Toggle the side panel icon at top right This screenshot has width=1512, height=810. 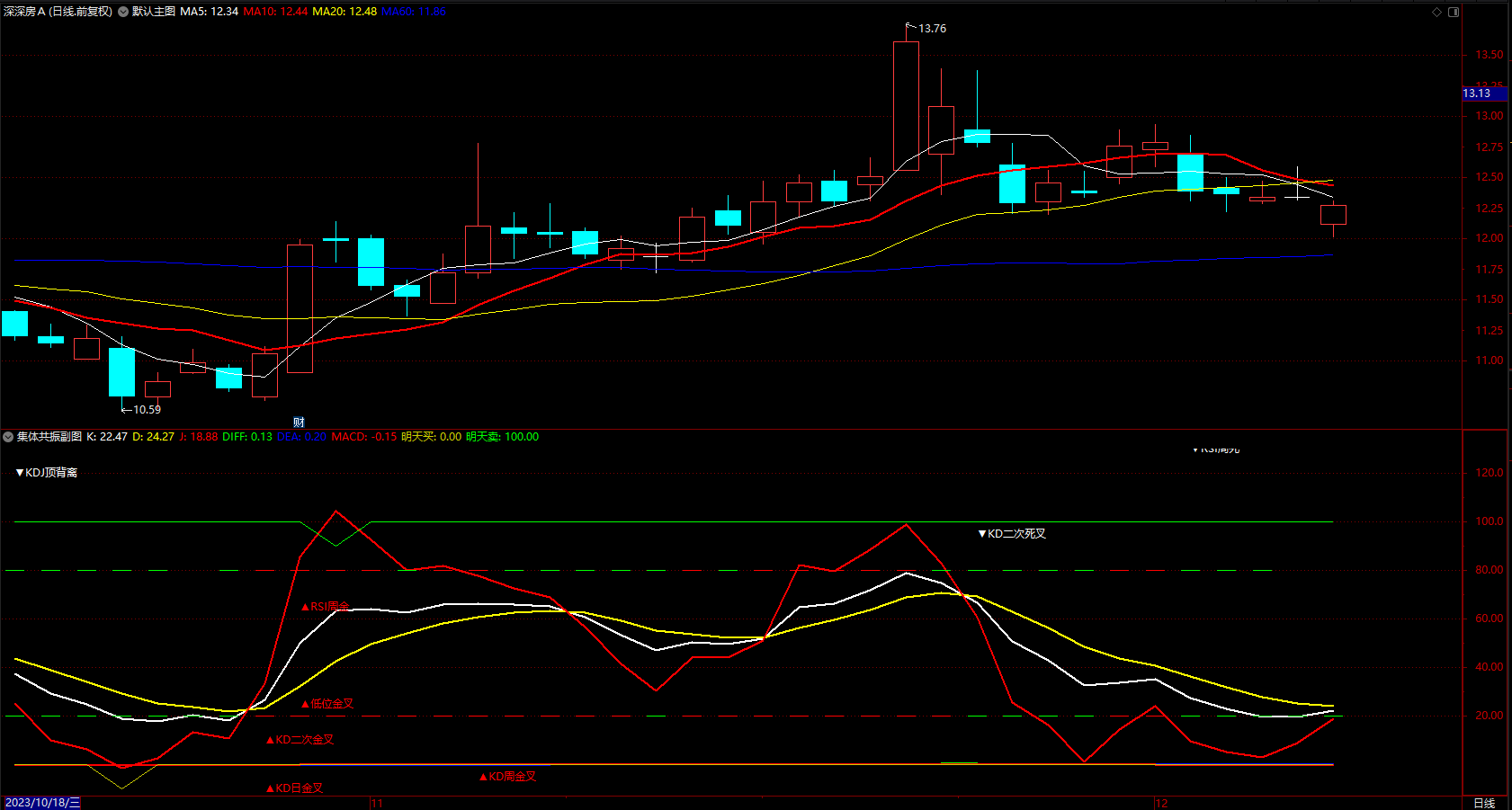(1454, 12)
